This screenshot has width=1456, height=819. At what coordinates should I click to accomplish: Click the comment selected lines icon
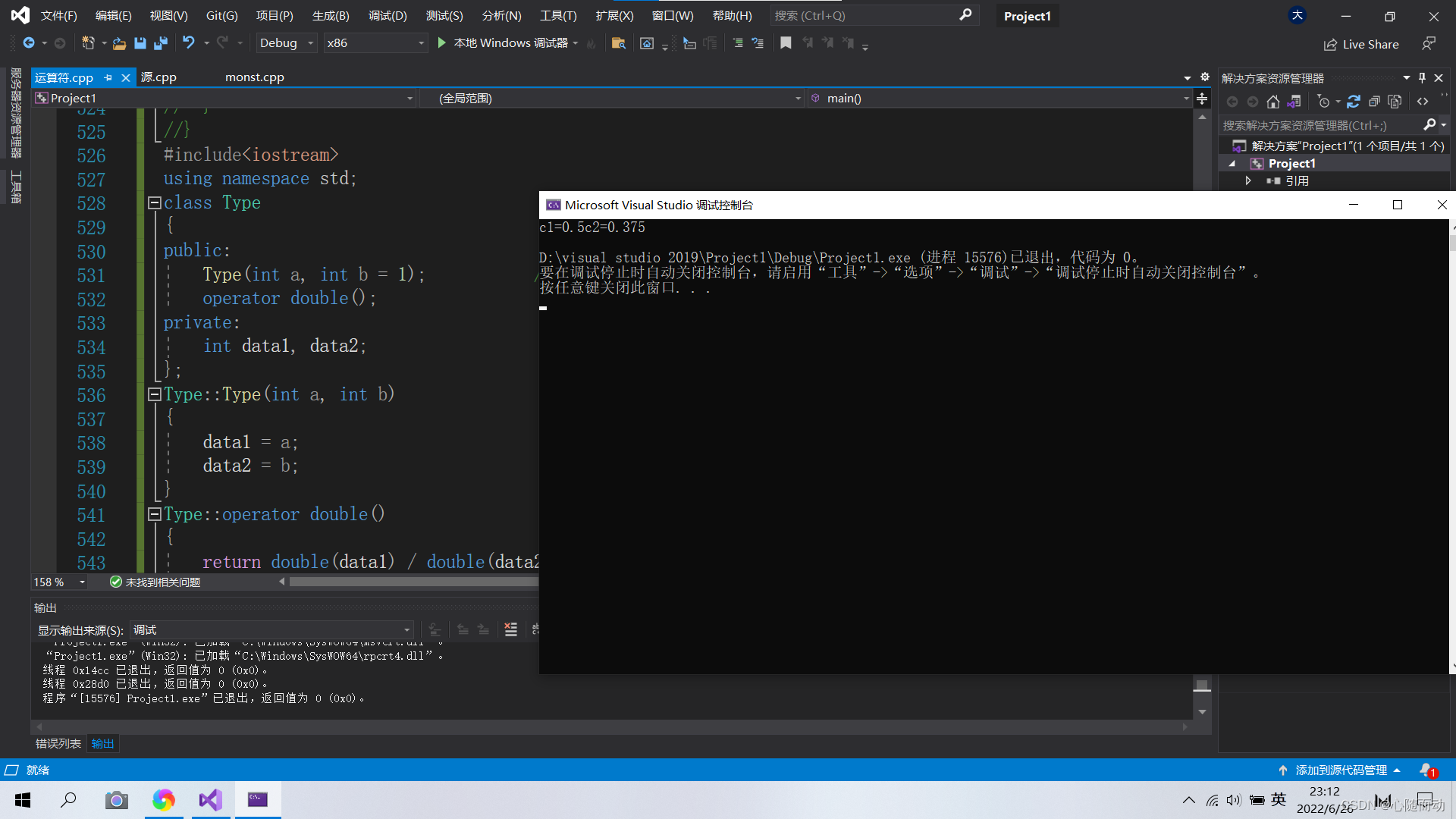coord(738,43)
